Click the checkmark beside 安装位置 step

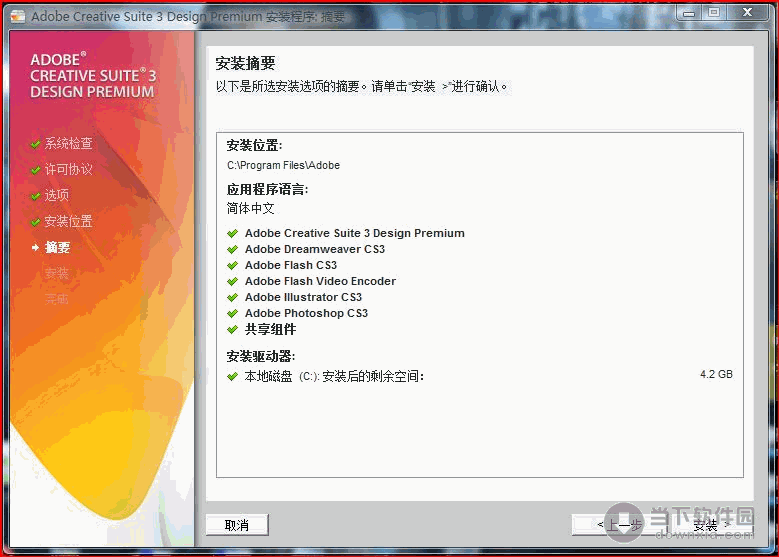[35, 222]
